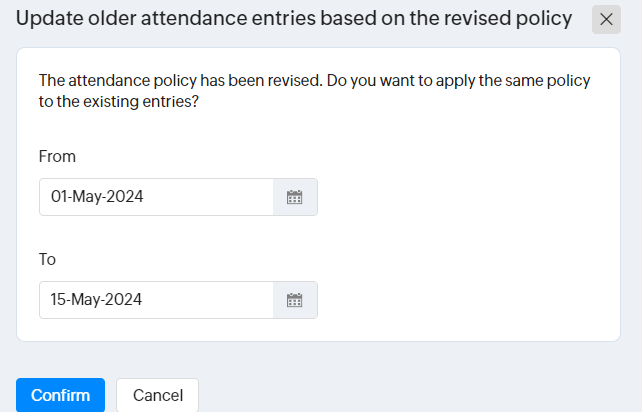Viewport: 642px width, 412px height.
Task: Click the From date field showing 01-May-2024
Action: pos(156,197)
